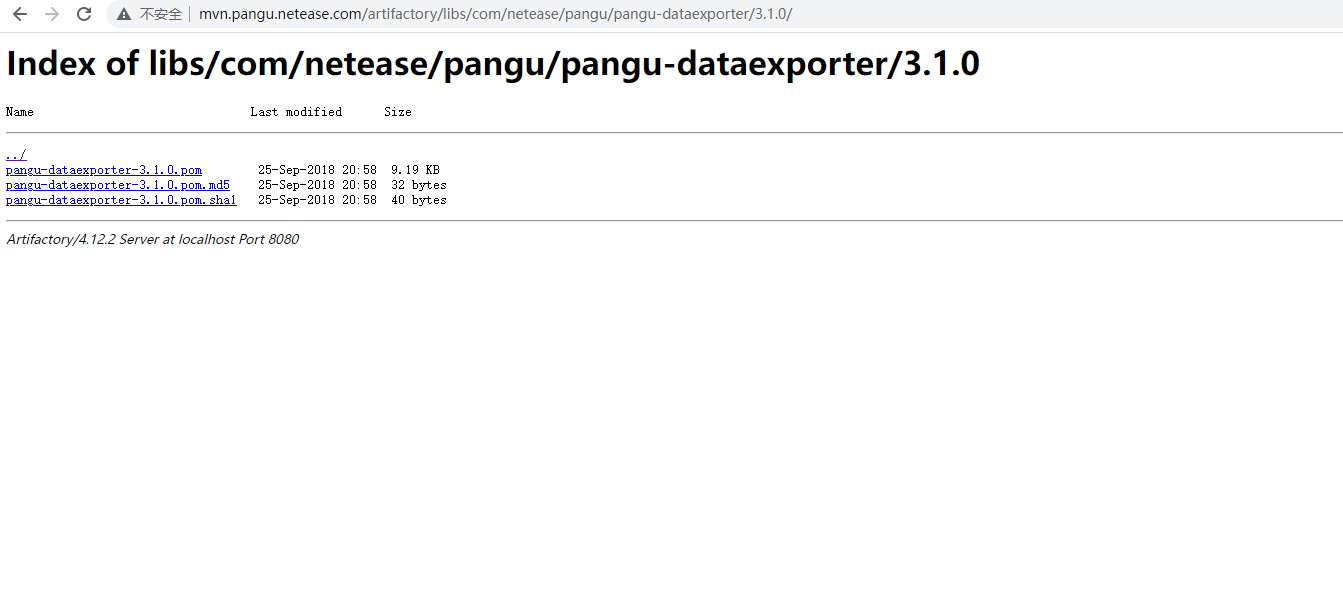Click the Last modified column header
The image size is (1343, 614).
pyautogui.click(x=296, y=112)
